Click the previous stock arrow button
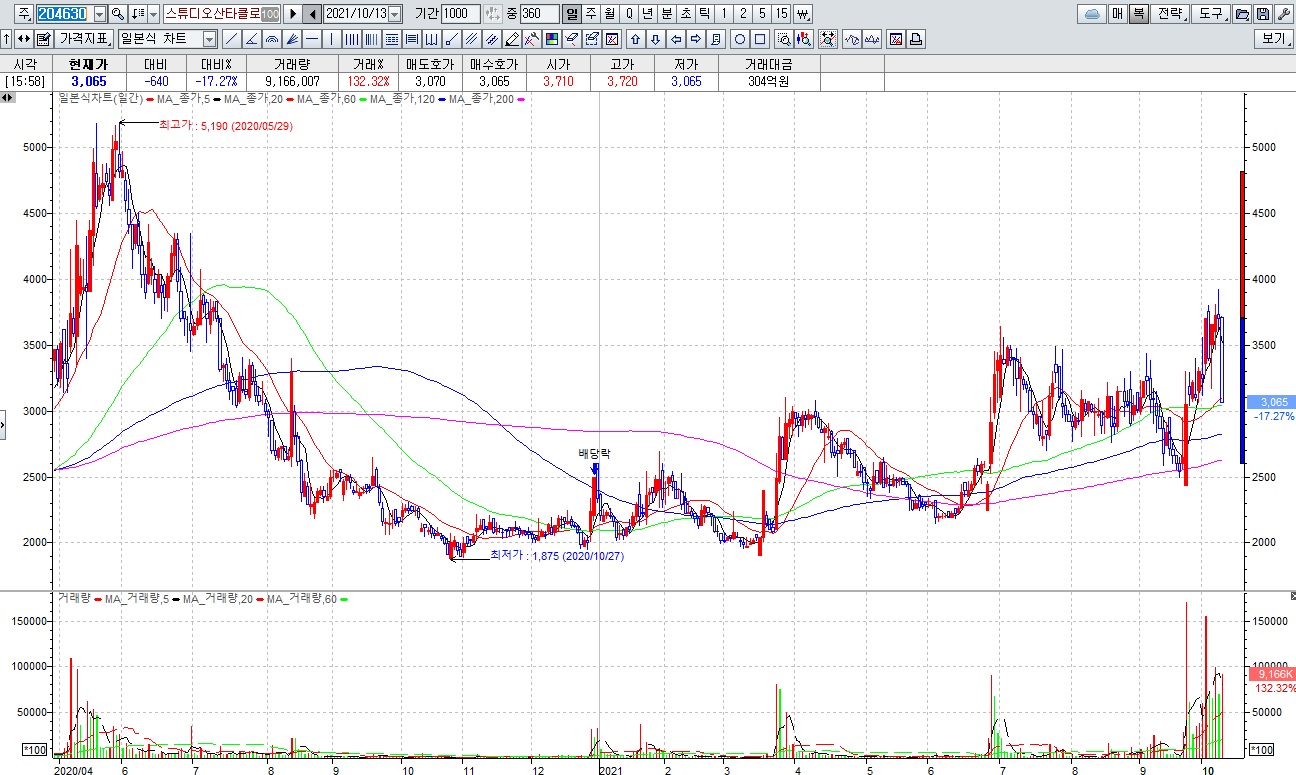The image size is (1296, 775). (312, 14)
